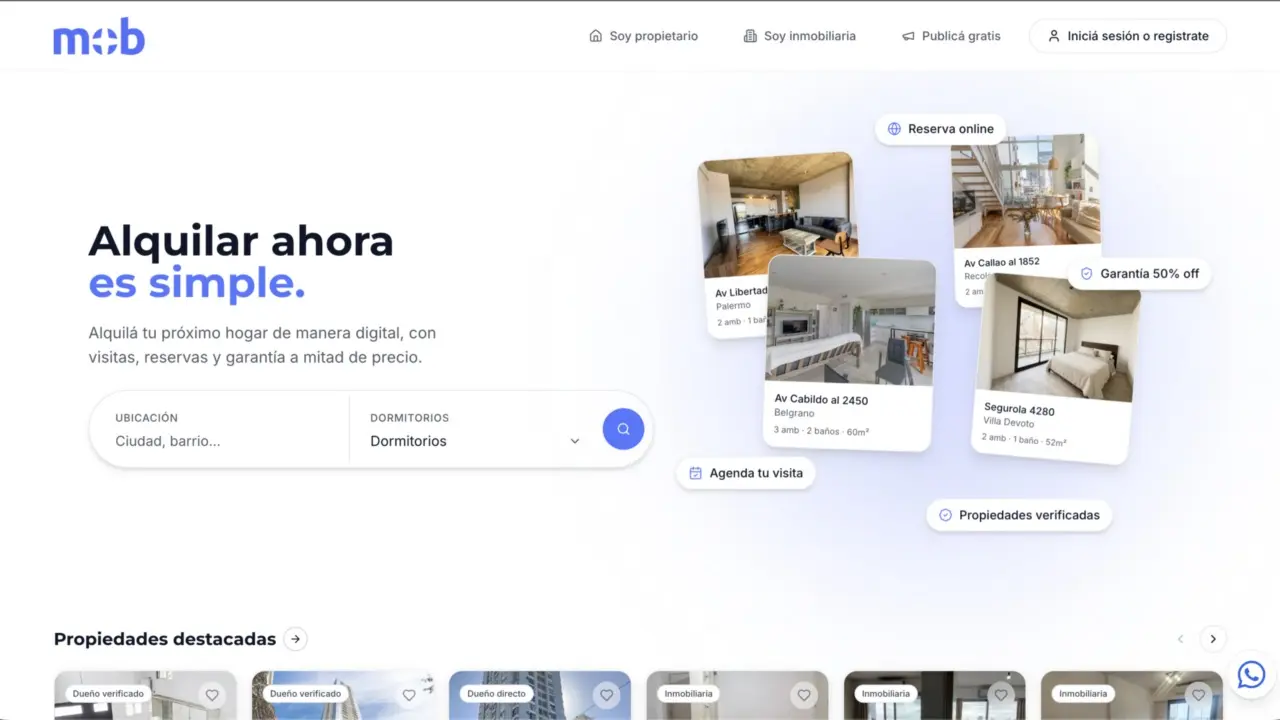
Task: Click the Propiedades destacadas heading
Action: click(x=165, y=639)
